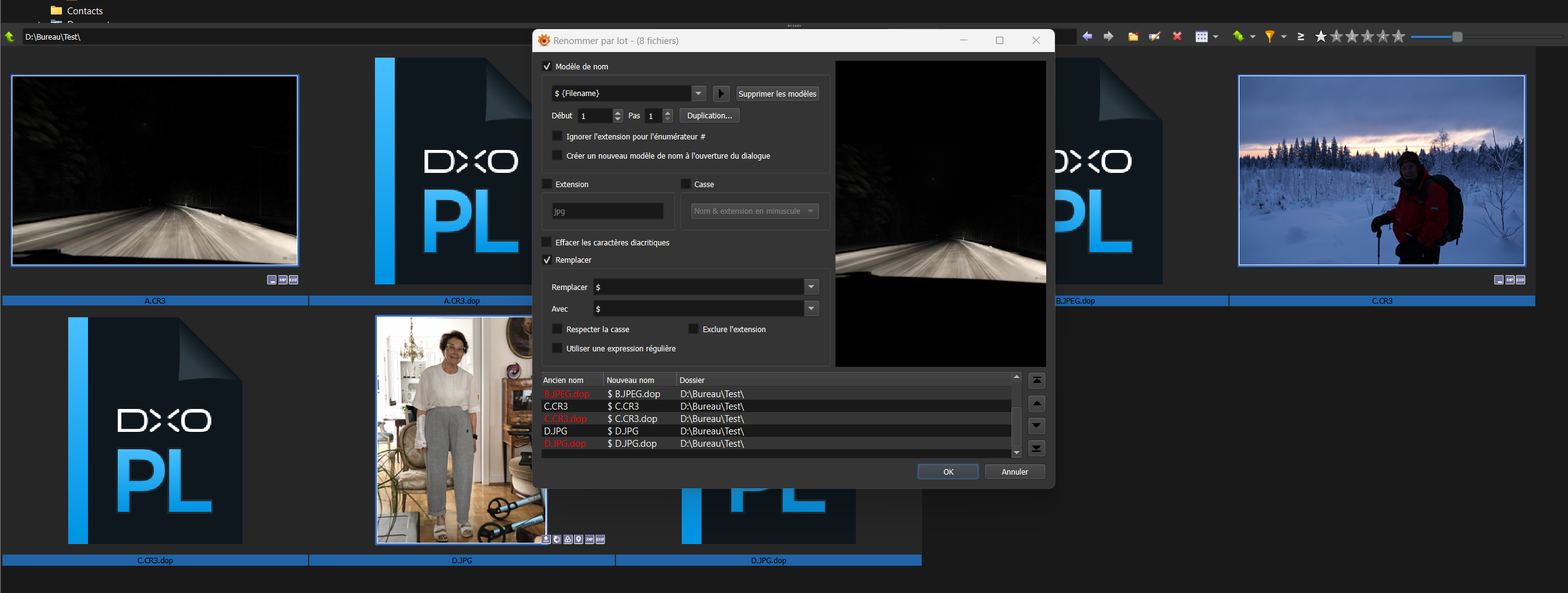Expand the Remplacer text dropdown

pyautogui.click(x=811, y=287)
